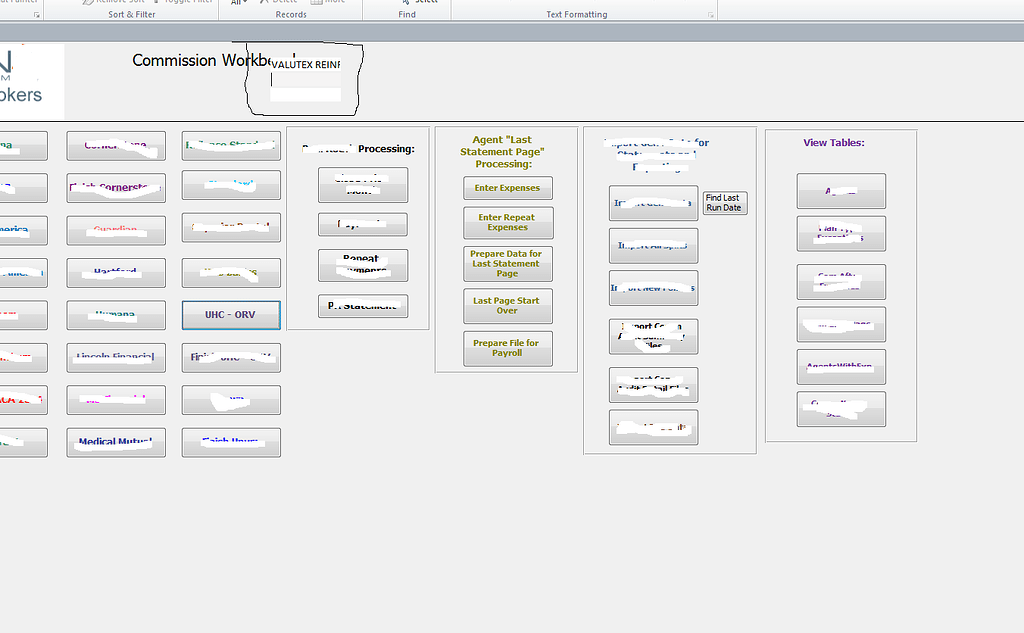Click the More icon in the Records group

315,2
